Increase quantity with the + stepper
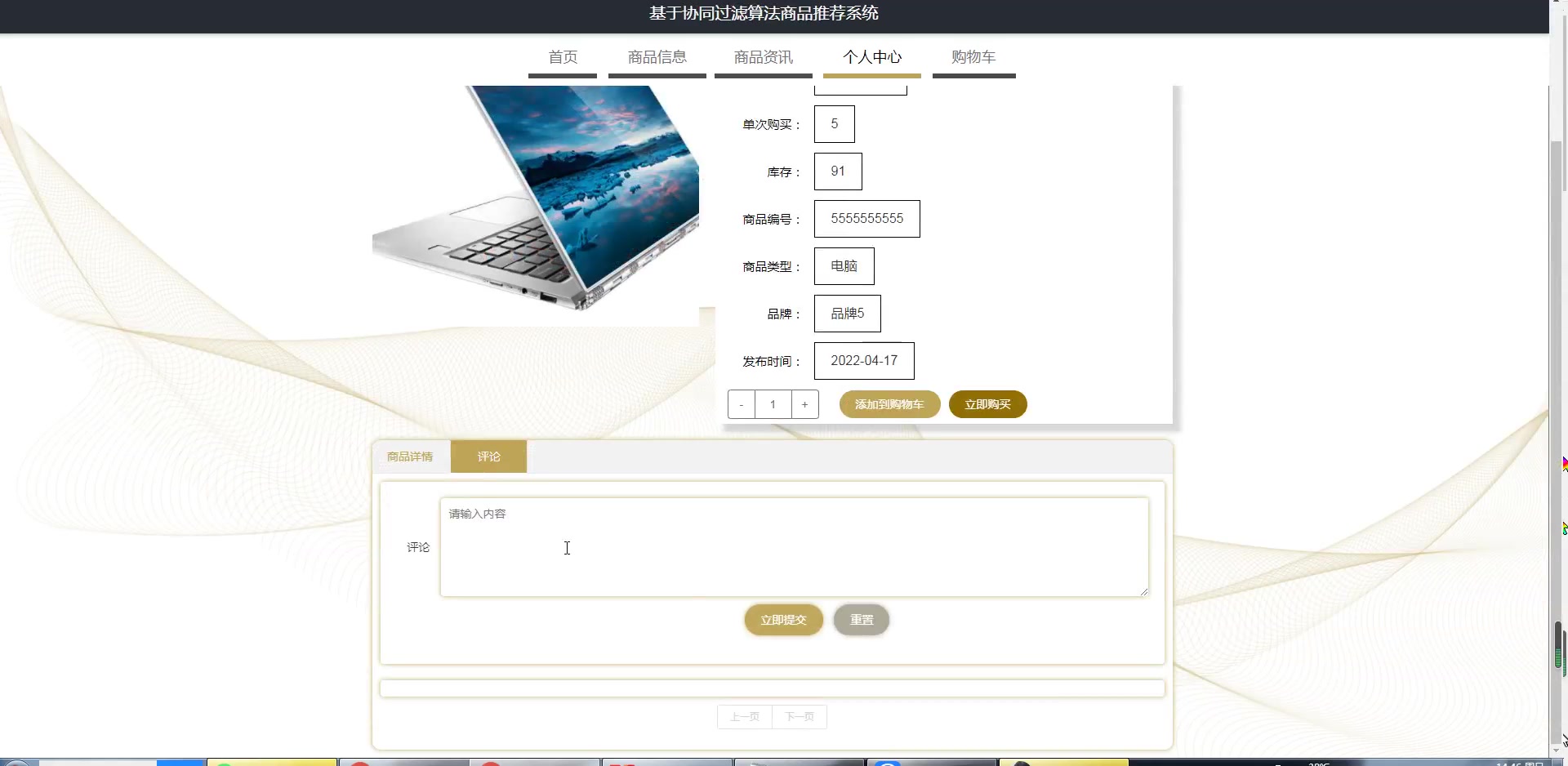 [805, 403]
